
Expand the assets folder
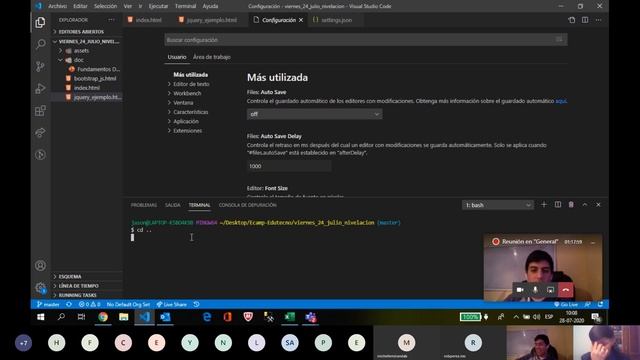(x=87, y=51)
